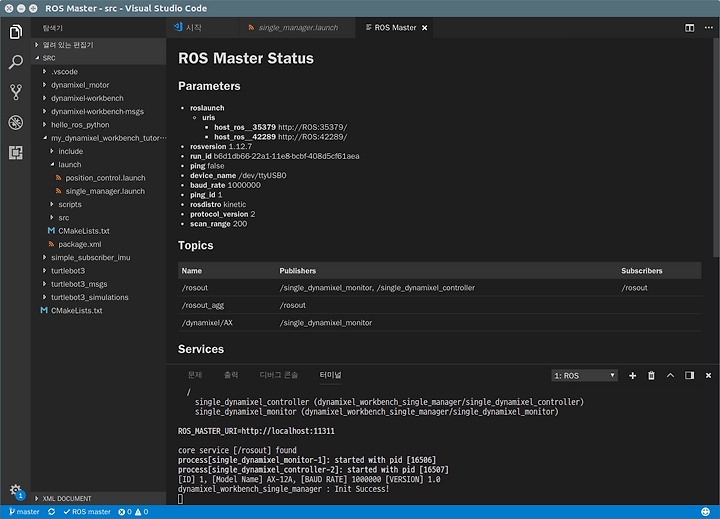The width and height of the screenshot is (720, 519).
Task: Open single_manager.launch in the tree
Action: tap(98, 191)
